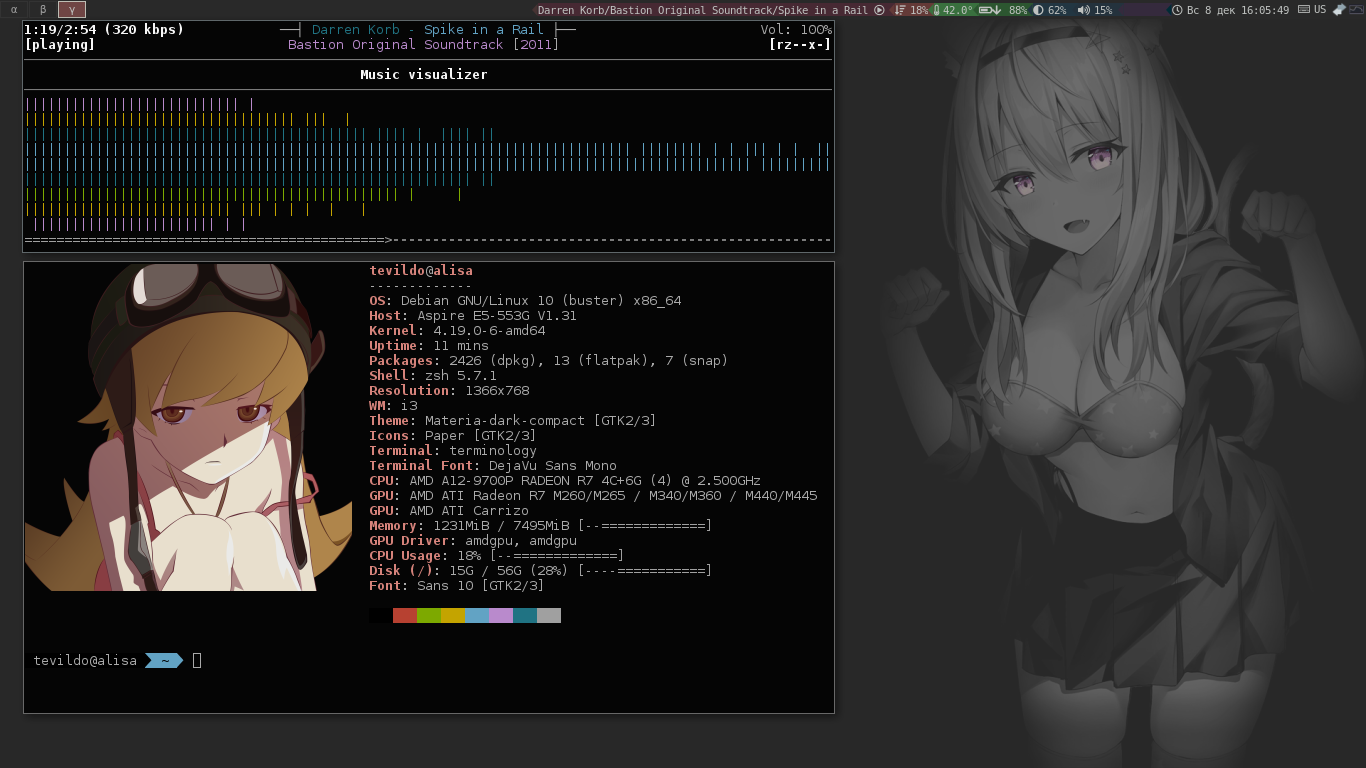Viewport: 1366px width, 768px height.
Task: Click the green color block in palette
Action: coord(429,616)
